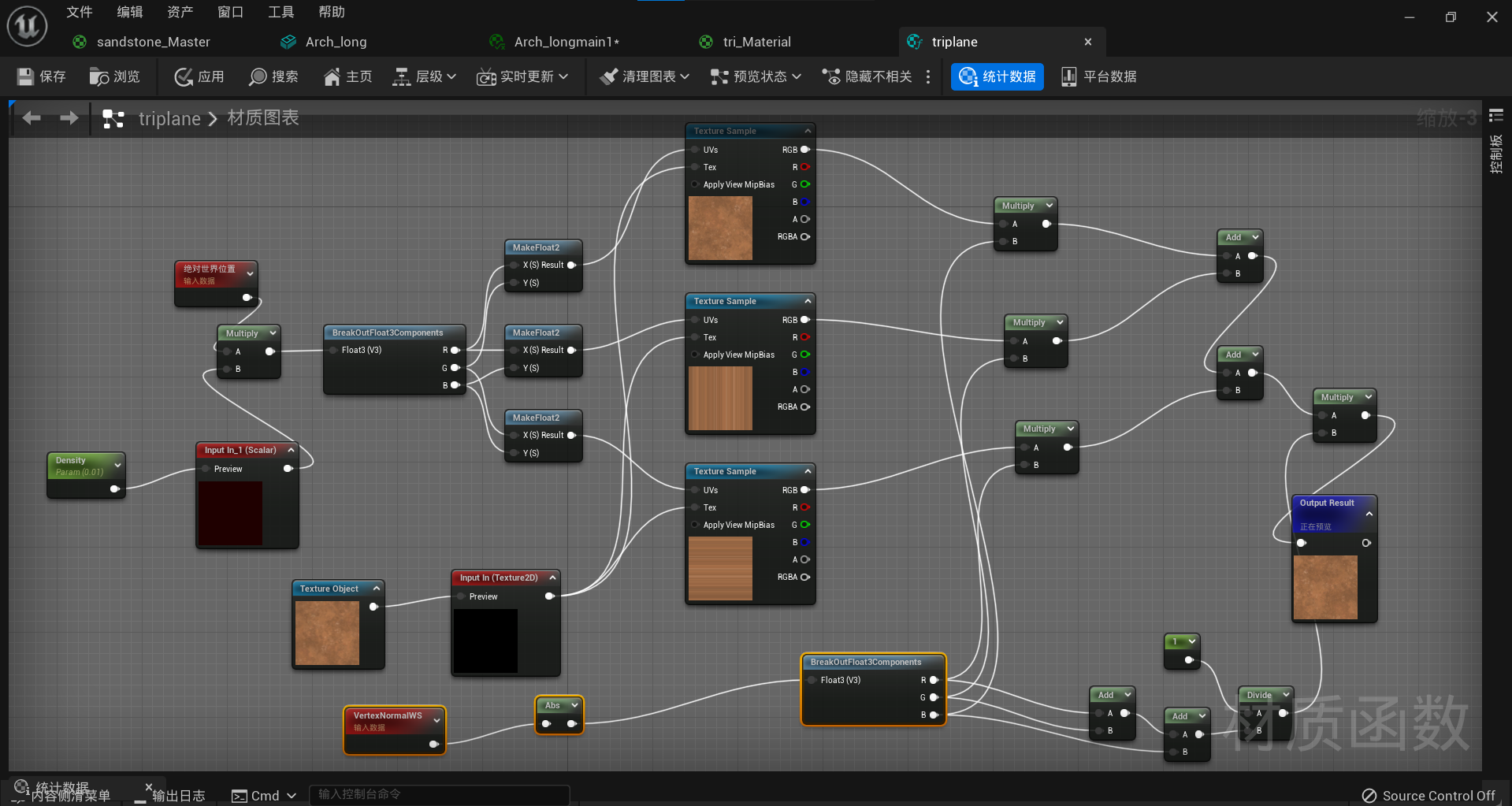Expand the Density parameter node chevron
1512x806 pixels.
click(x=117, y=465)
